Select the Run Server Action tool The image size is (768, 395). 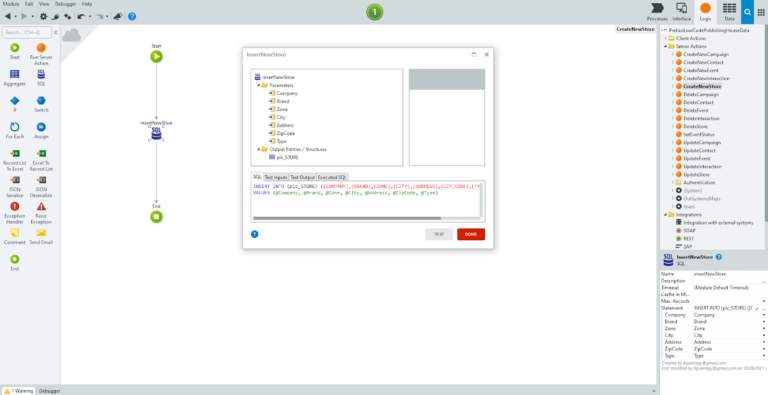click(41, 53)
